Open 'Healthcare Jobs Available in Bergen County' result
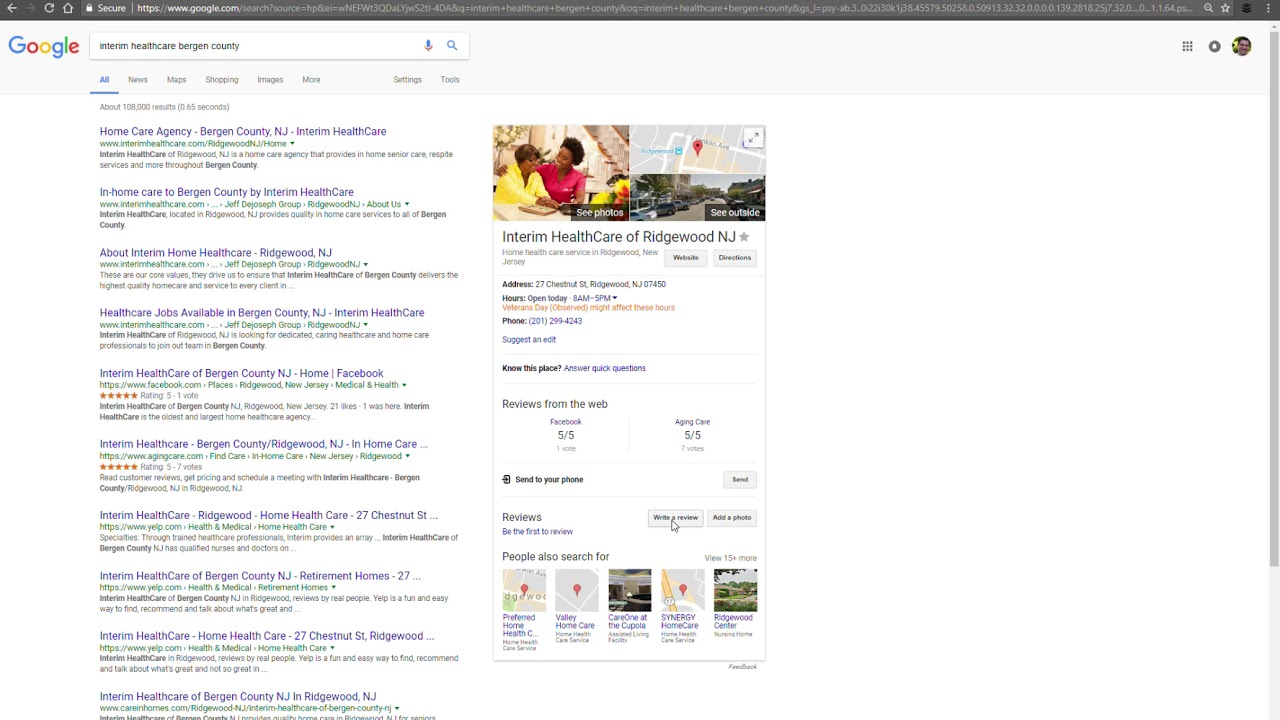Screen dimensions: 1280x720 tap(262, 313)
